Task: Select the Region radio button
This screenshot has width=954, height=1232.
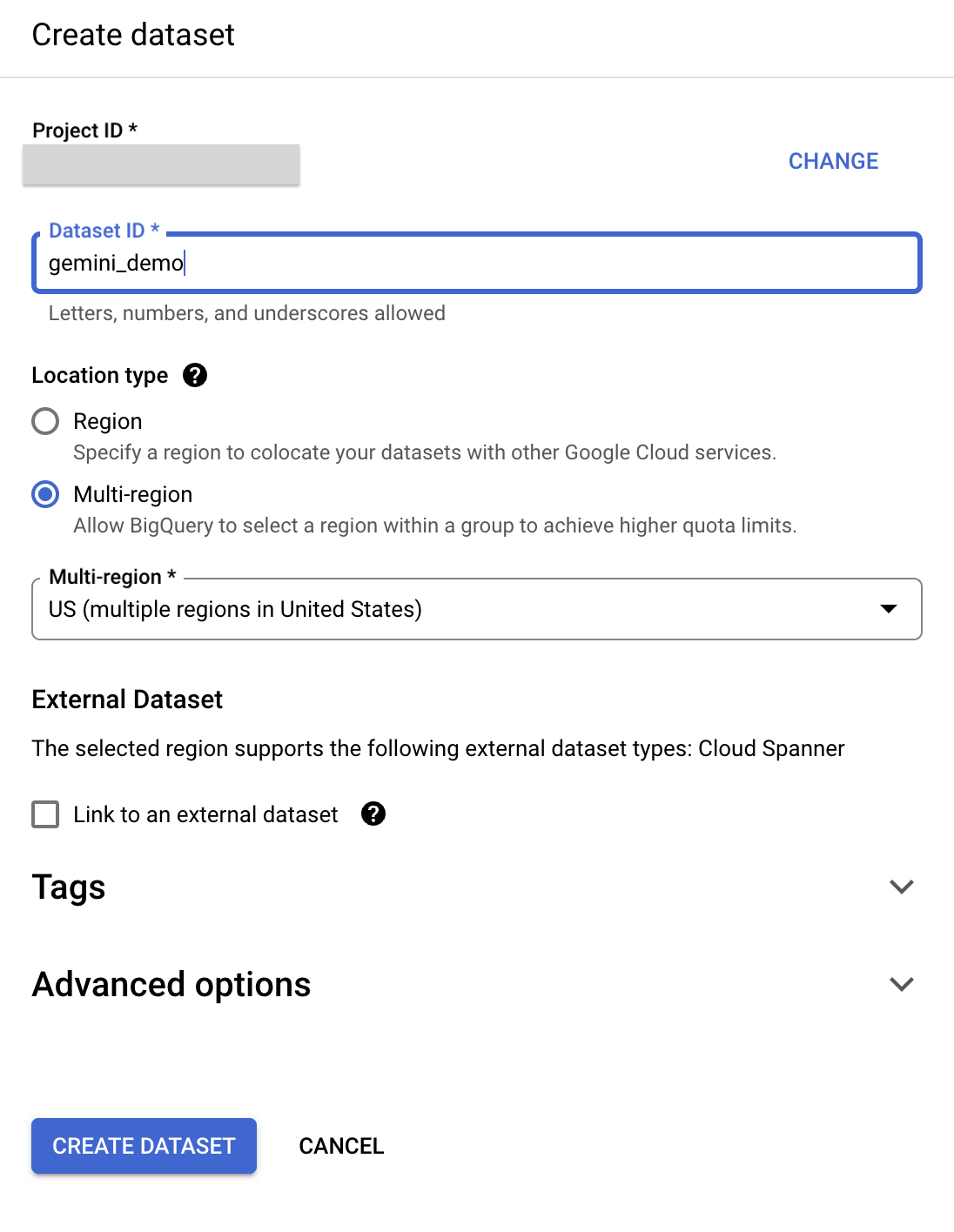Action: (45, 421)
